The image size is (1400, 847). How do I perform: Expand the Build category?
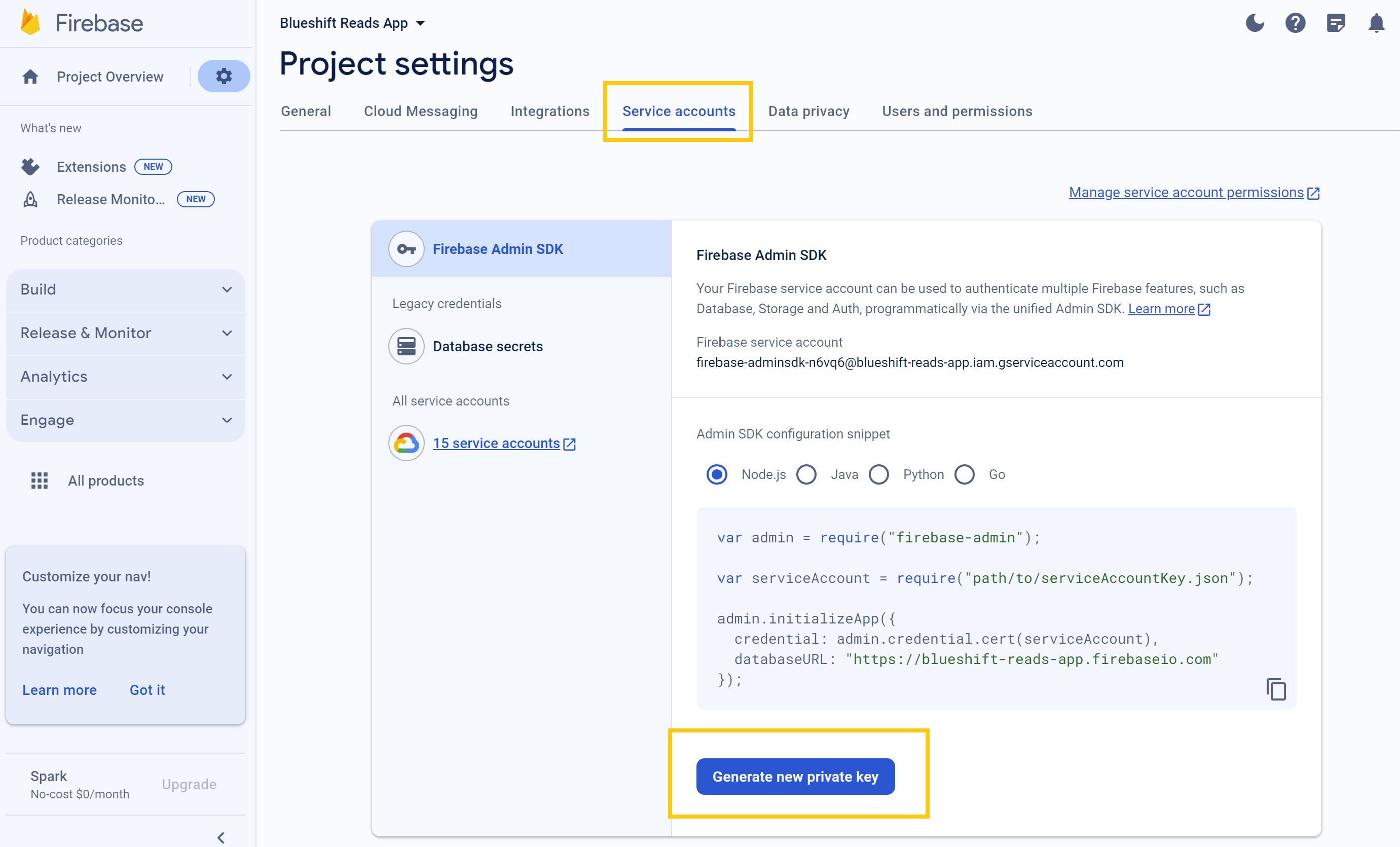point(126,290)
